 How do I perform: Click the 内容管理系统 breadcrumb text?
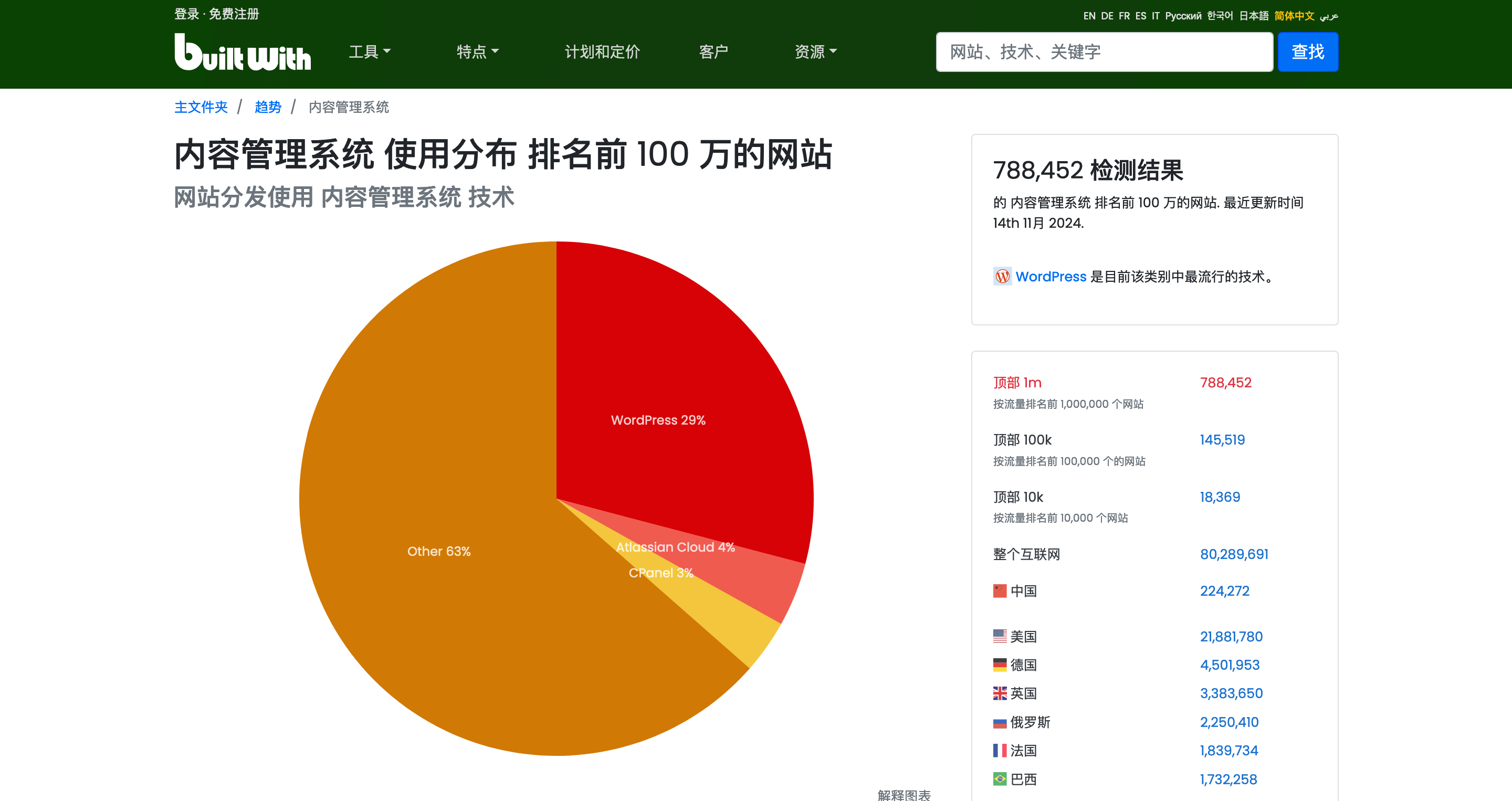tap(349, 107)
